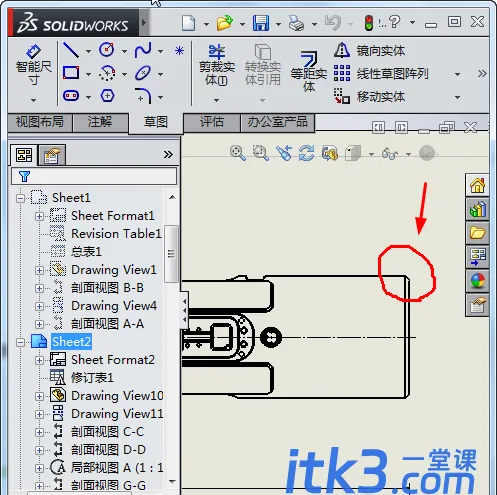Expand the Sheet Format2 node
Viewport: 497px width, 495px height.
(x=39, y=360)
